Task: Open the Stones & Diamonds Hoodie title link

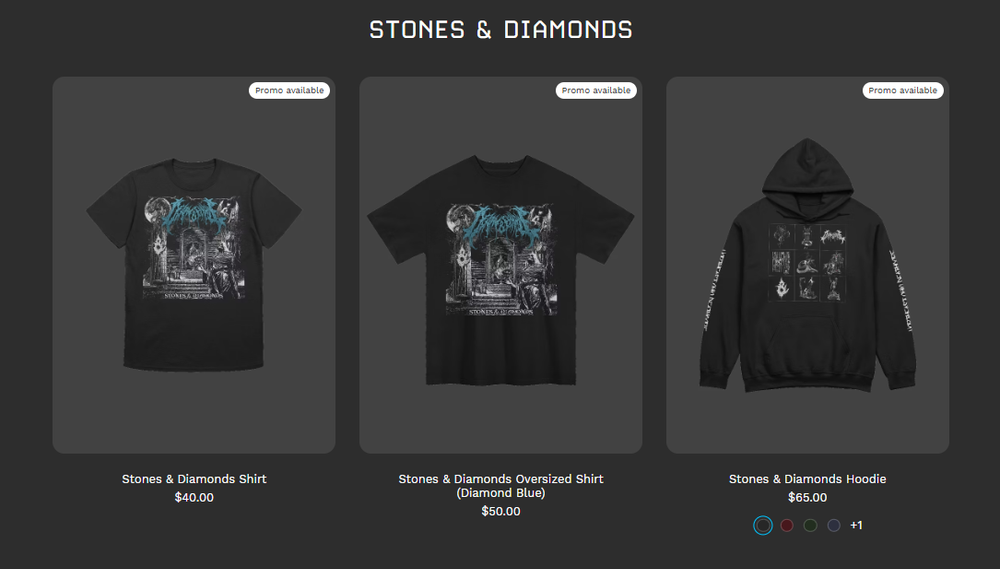Action: [807, 479]
